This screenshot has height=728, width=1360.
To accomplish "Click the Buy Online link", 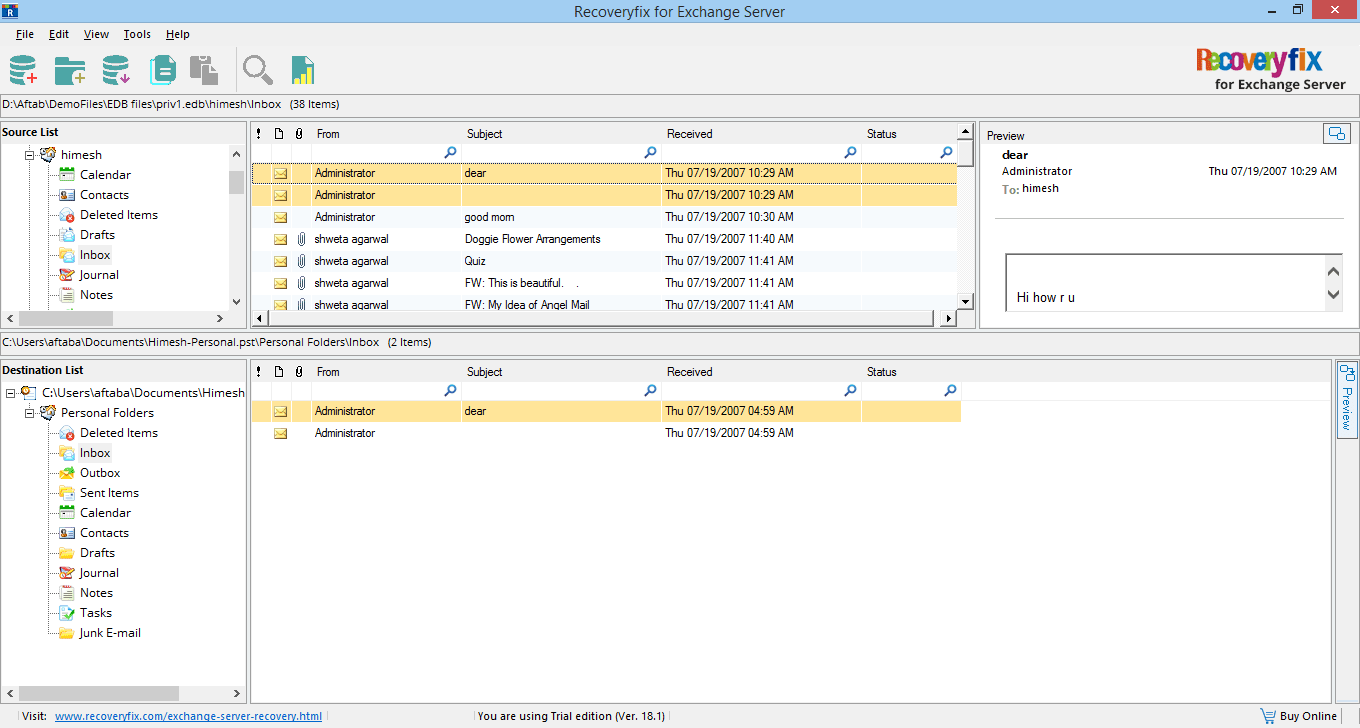I will pos(1308,716).
